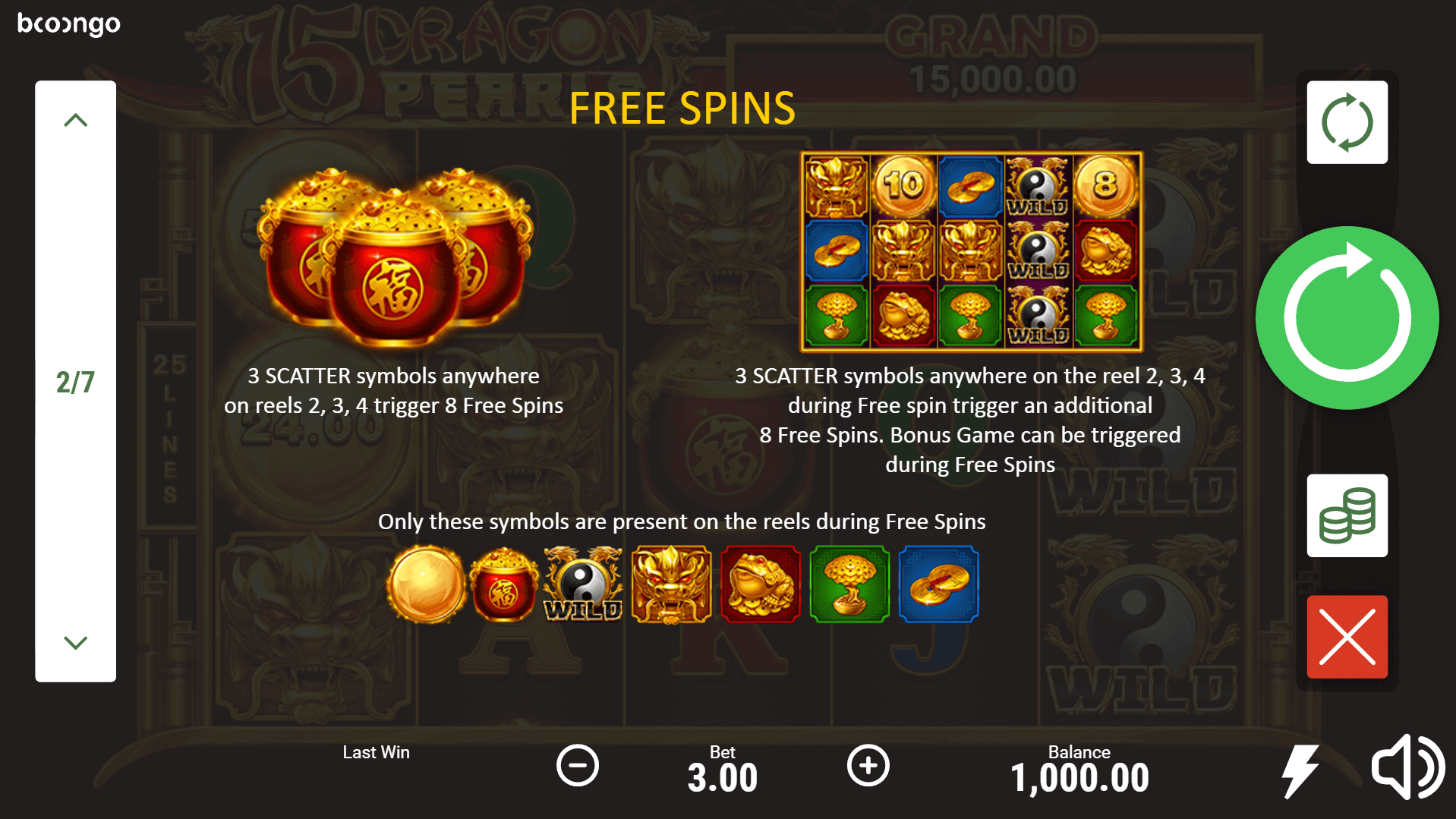Select the yin-yang WILD symbol
This screenshot has width=1456, height=819.
click(x=583, y=584)
